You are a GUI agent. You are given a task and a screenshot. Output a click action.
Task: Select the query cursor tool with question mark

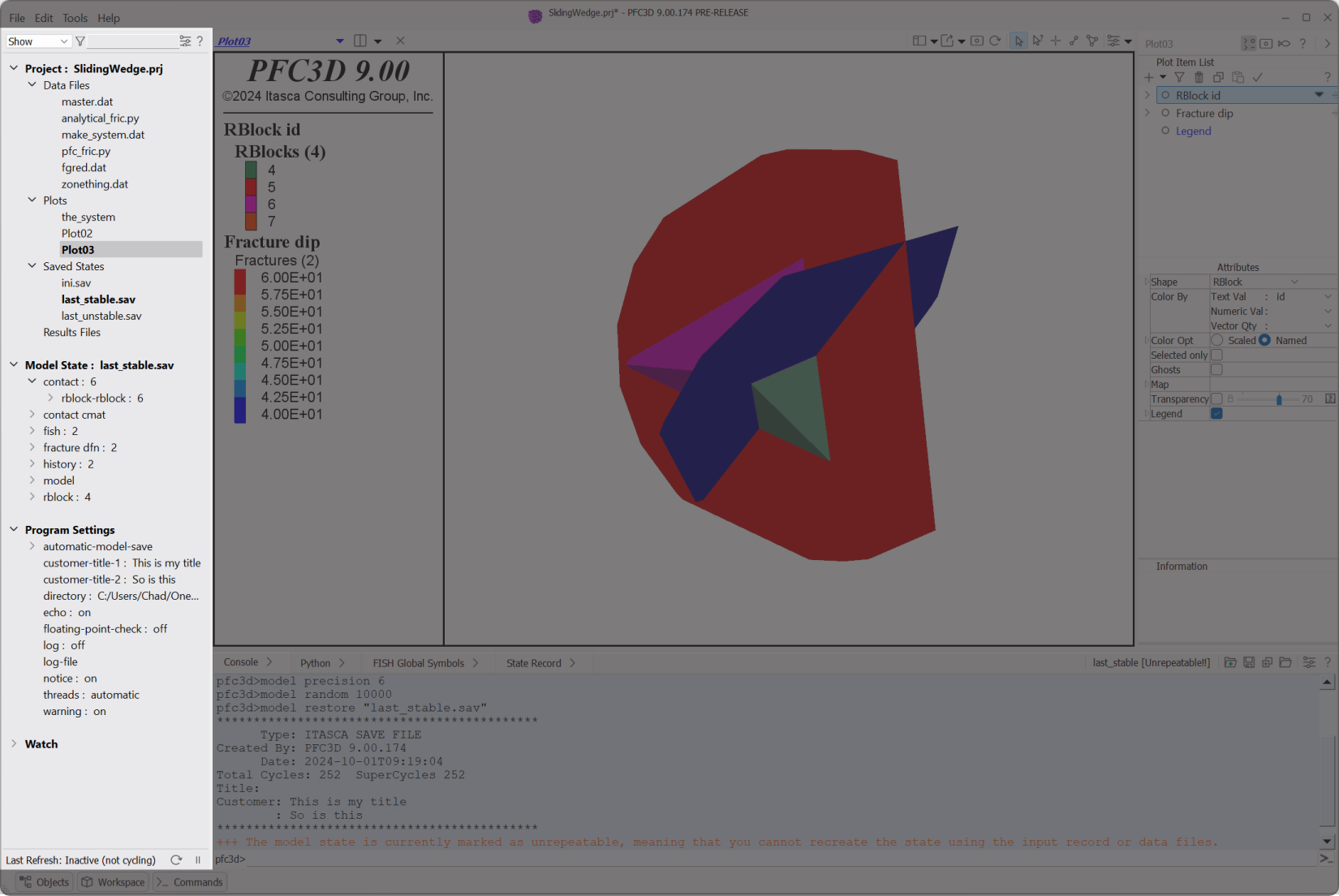click(x=1037, y=41)
